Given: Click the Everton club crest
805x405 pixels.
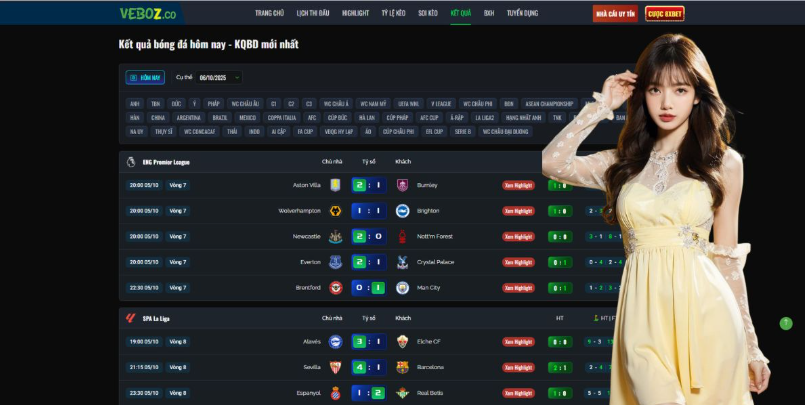Looking at the screenshot, I should (x=335, y=262).
